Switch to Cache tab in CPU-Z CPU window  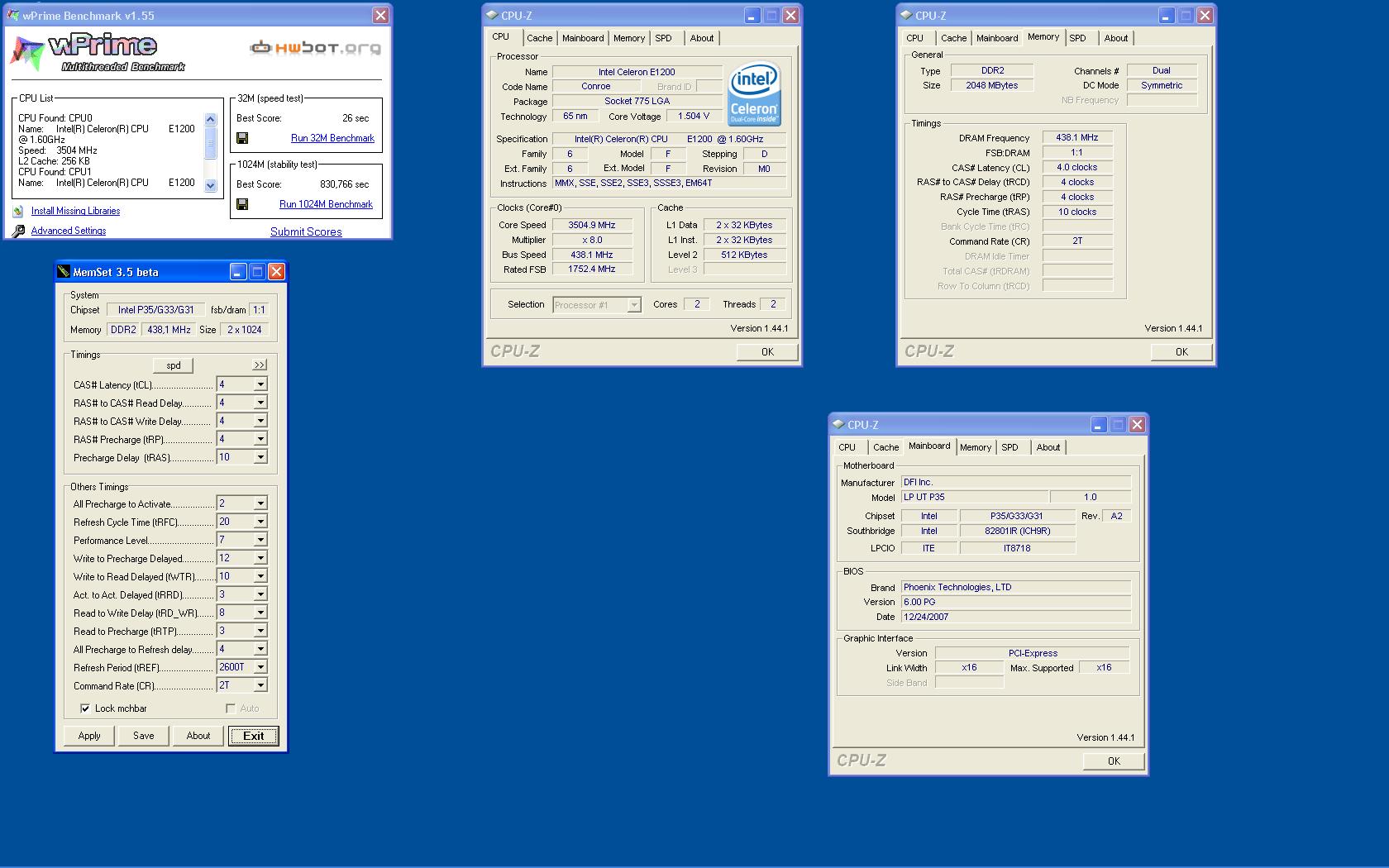pos(539,38)
